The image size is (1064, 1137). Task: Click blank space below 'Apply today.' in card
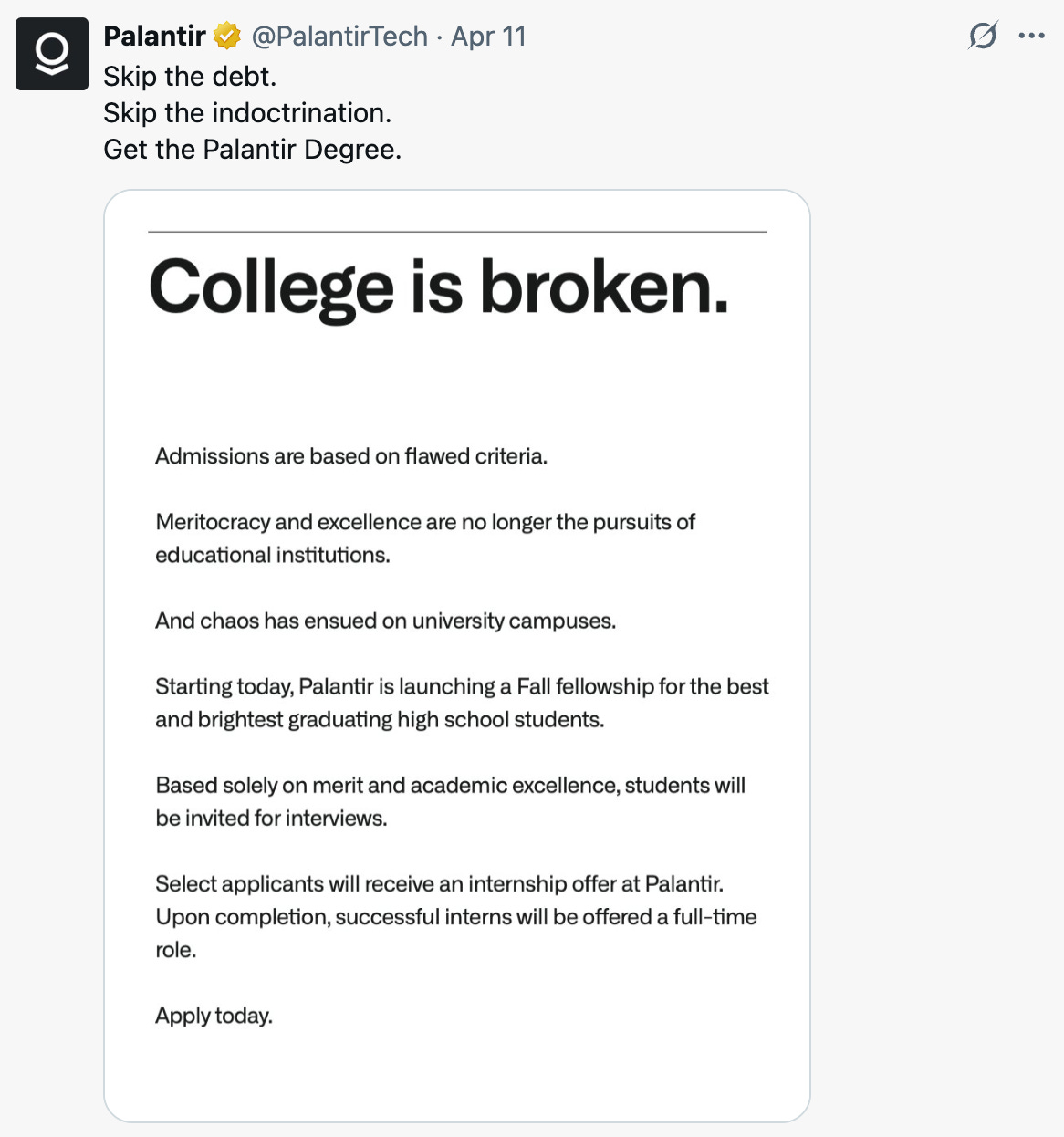click(x=456, y=1077)
